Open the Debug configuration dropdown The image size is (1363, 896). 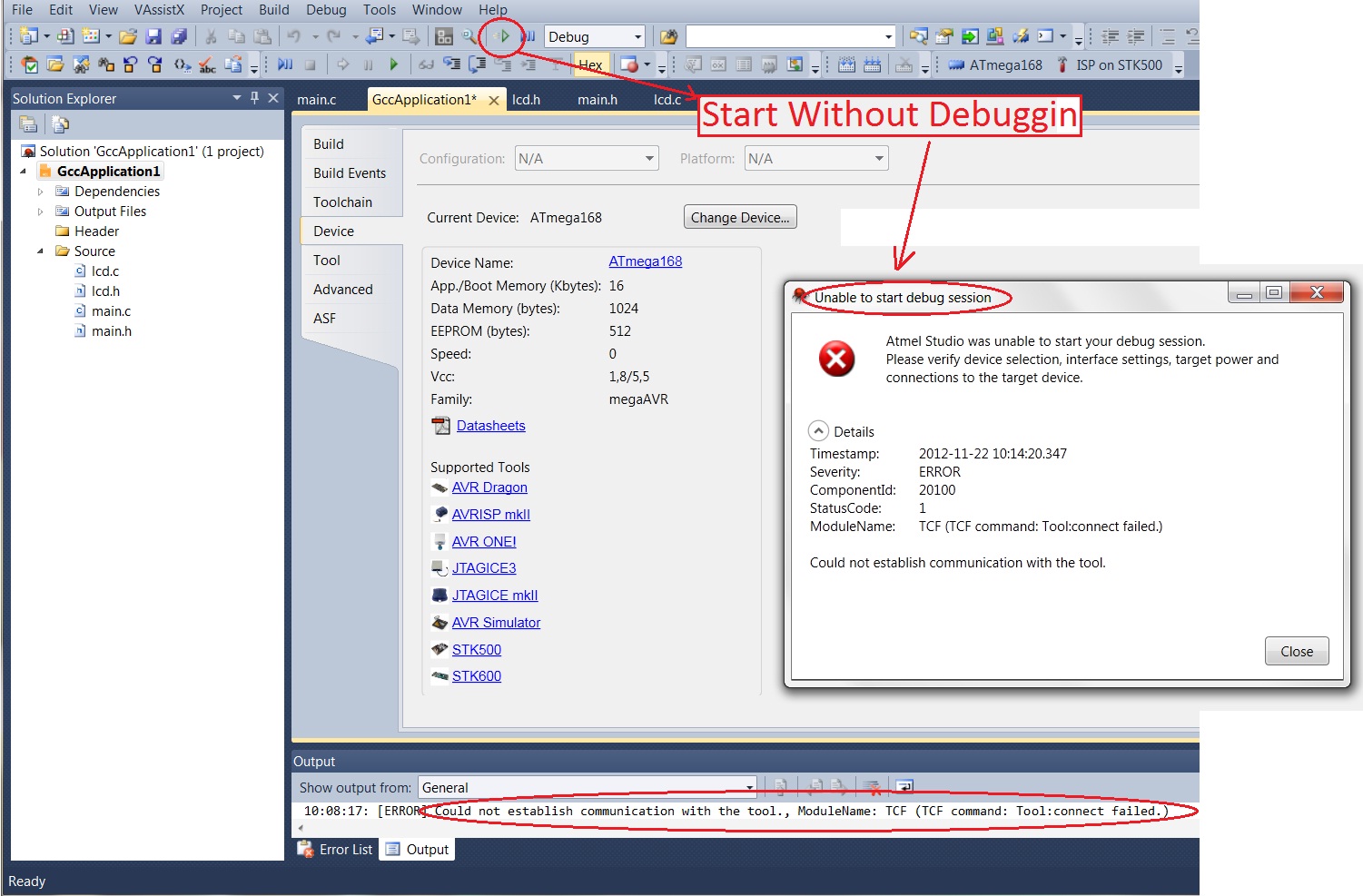click(637, 37)
